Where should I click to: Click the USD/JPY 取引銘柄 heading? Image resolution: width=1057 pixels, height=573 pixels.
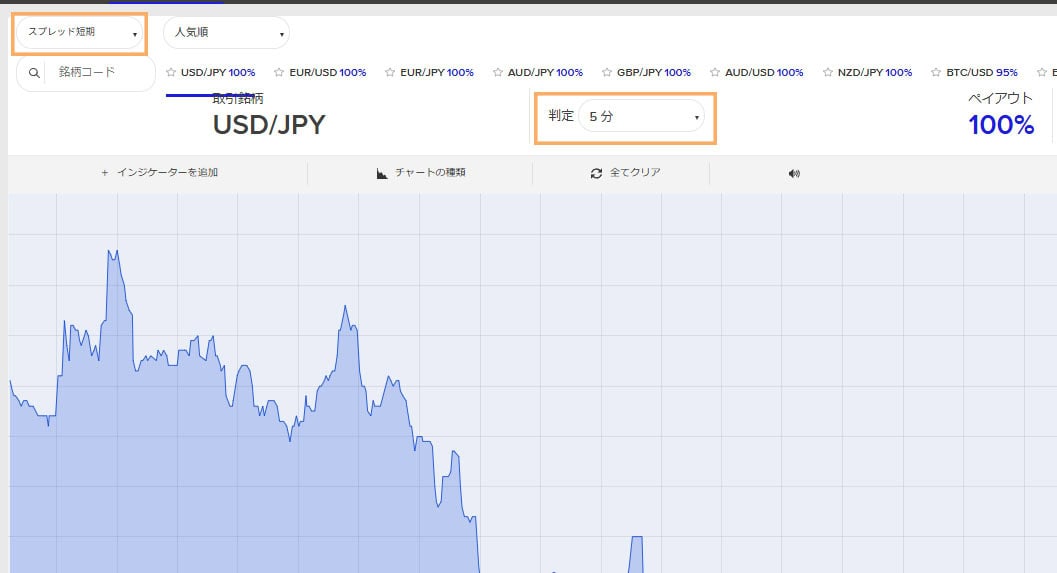click(269, 125)
